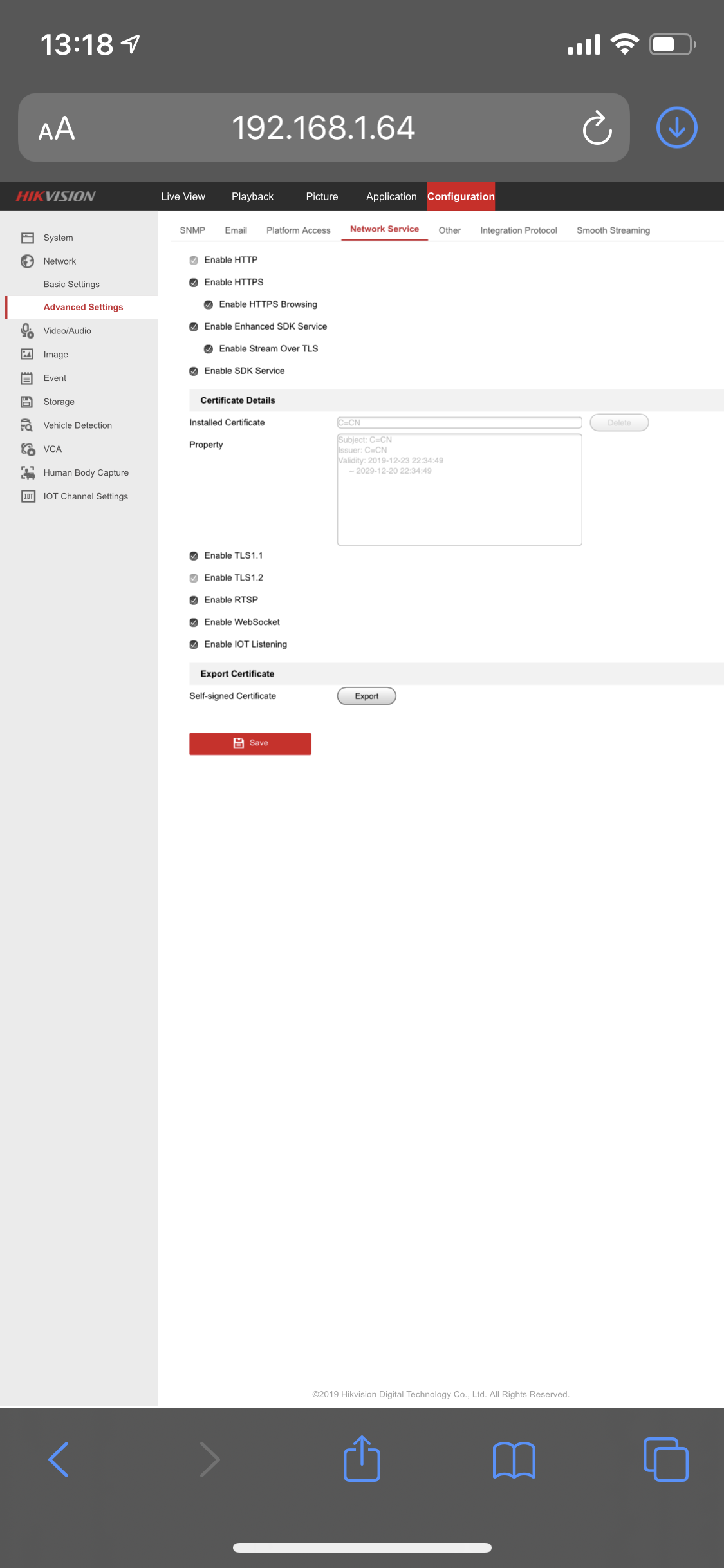Click the Vehicle Detection sidebar icon
Viewport: 724px width, 1568px height.
tap(27, 425)
